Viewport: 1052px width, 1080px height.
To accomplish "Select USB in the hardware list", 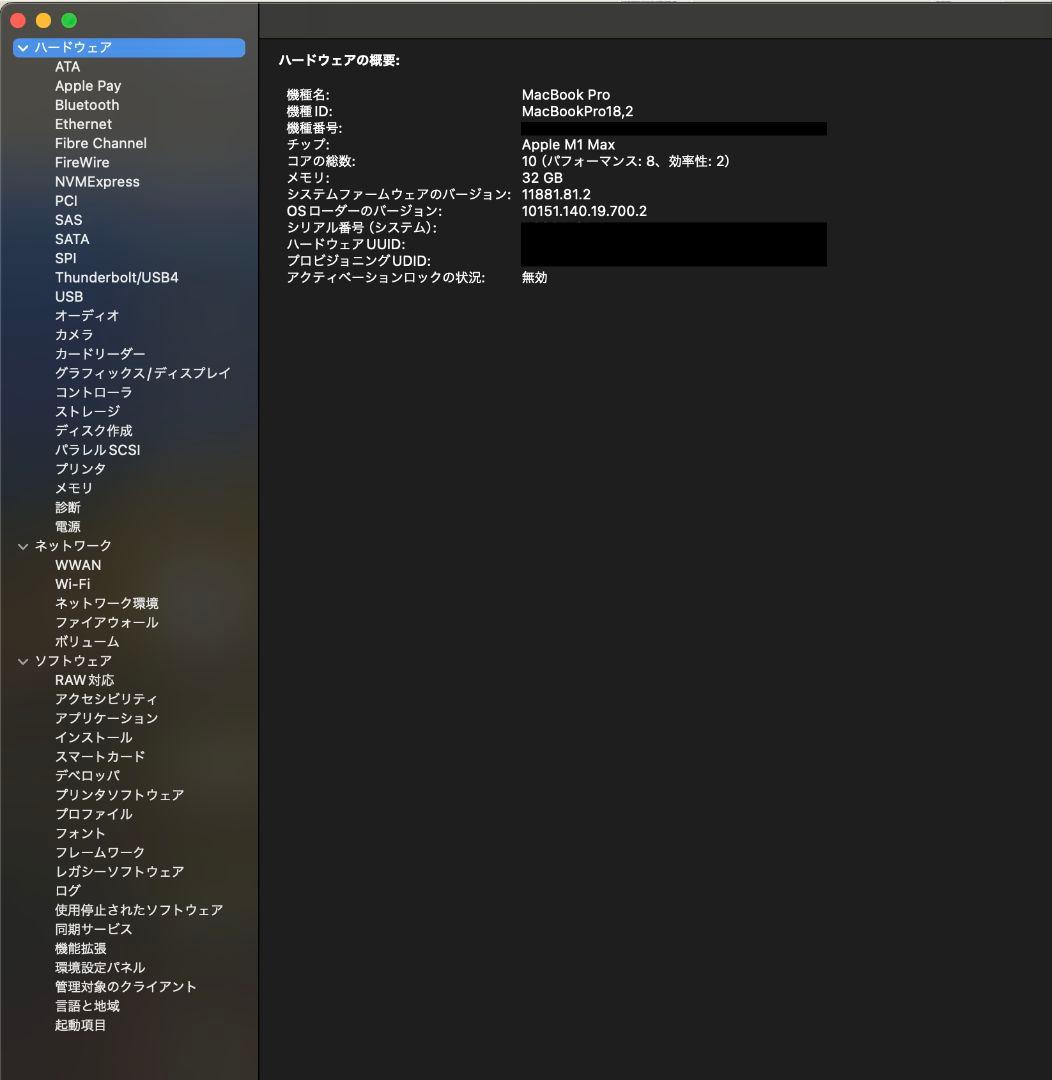I will (69, 297).
